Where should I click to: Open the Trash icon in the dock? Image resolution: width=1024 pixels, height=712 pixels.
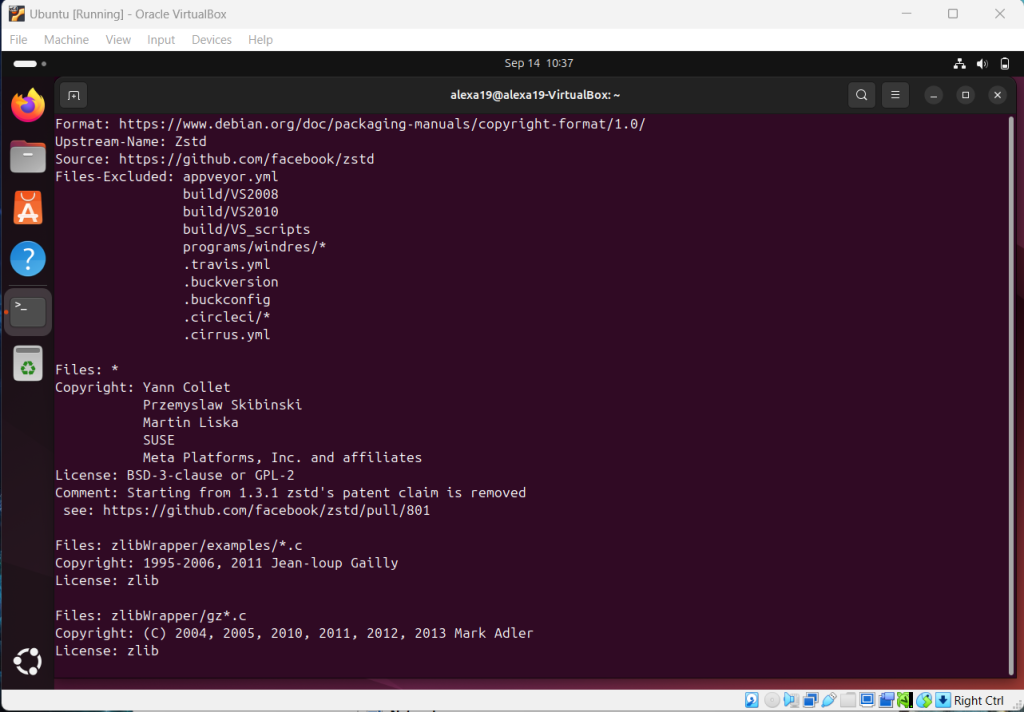(28, 363)
